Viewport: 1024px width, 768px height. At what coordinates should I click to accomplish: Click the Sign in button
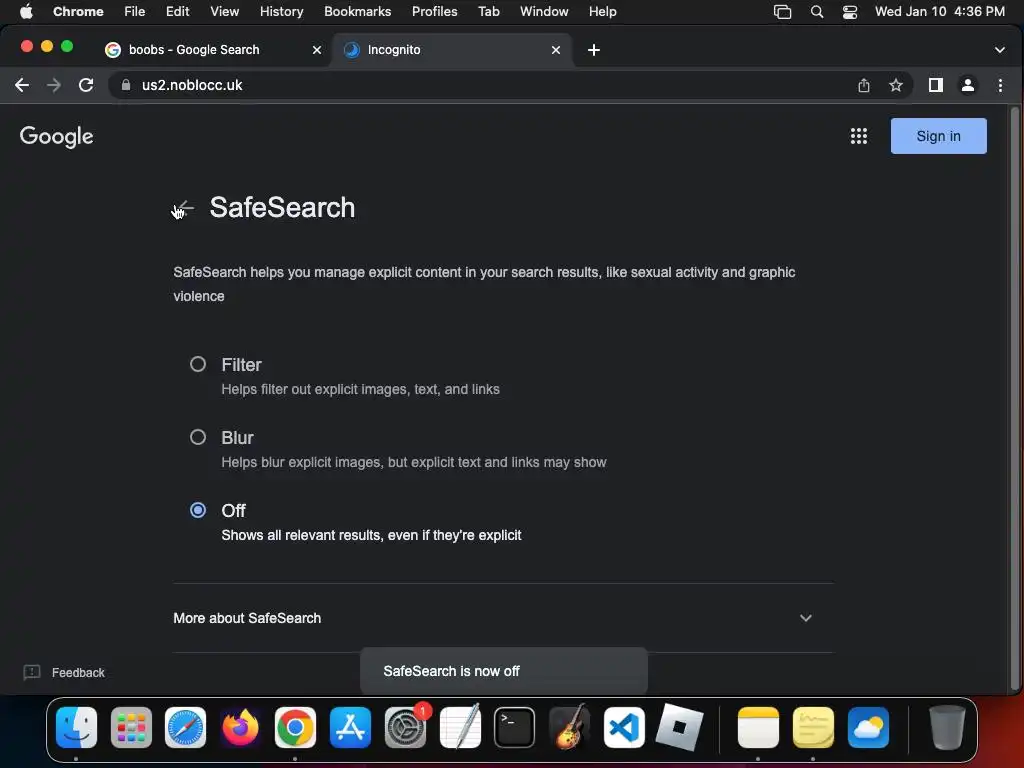click(938, 136)
